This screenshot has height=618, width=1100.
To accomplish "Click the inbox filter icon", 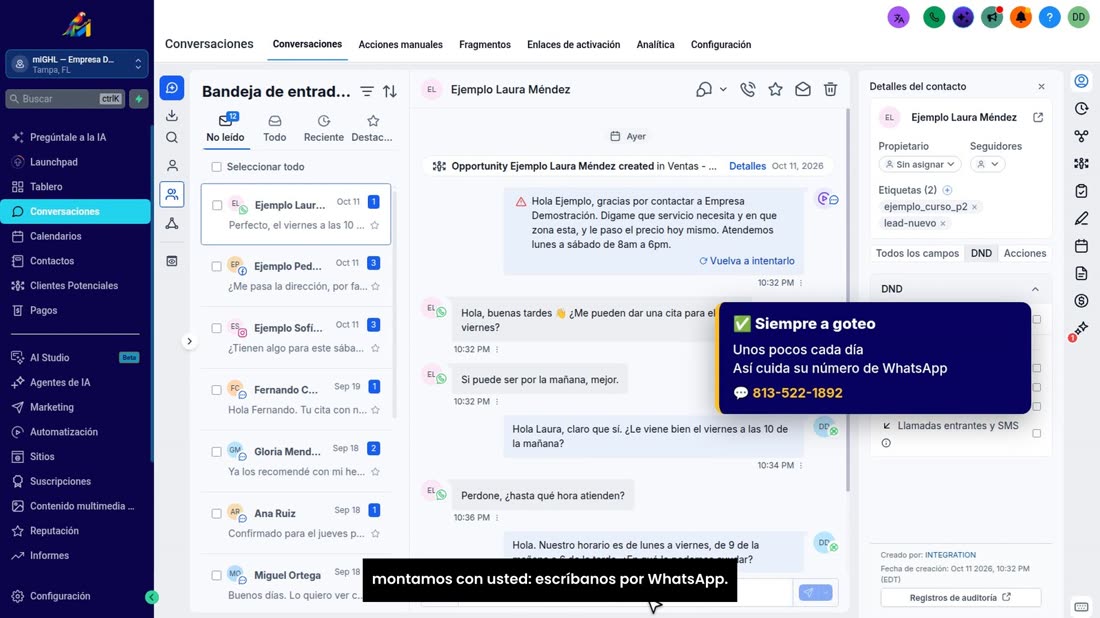I will (367, 91).
